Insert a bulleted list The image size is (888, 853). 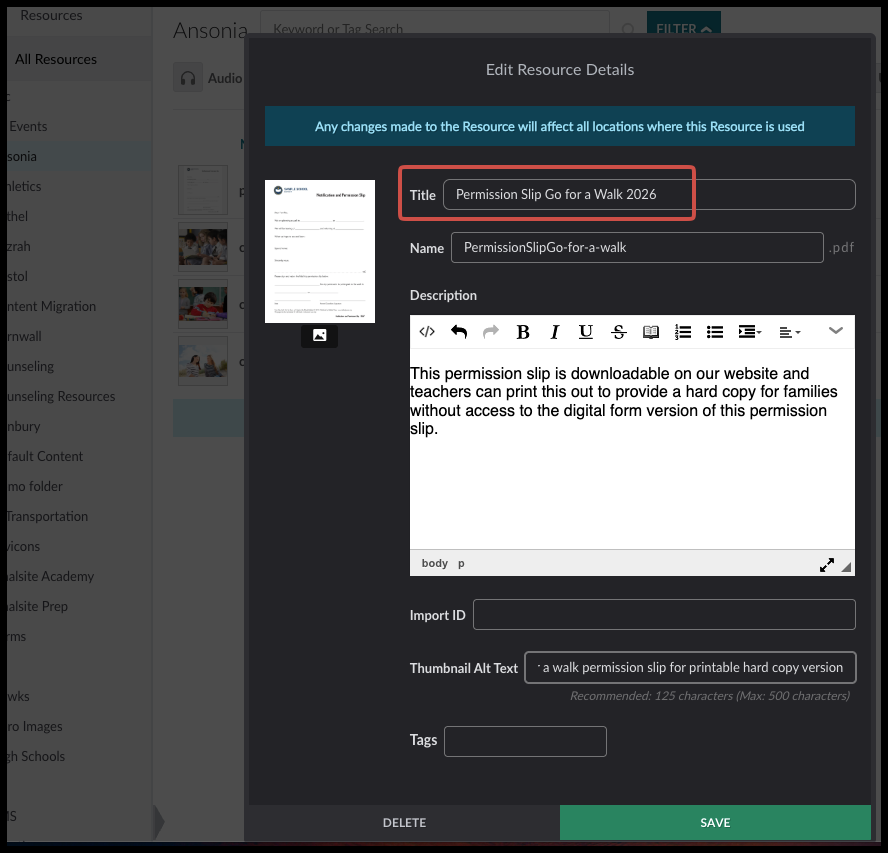click(715, 332)
